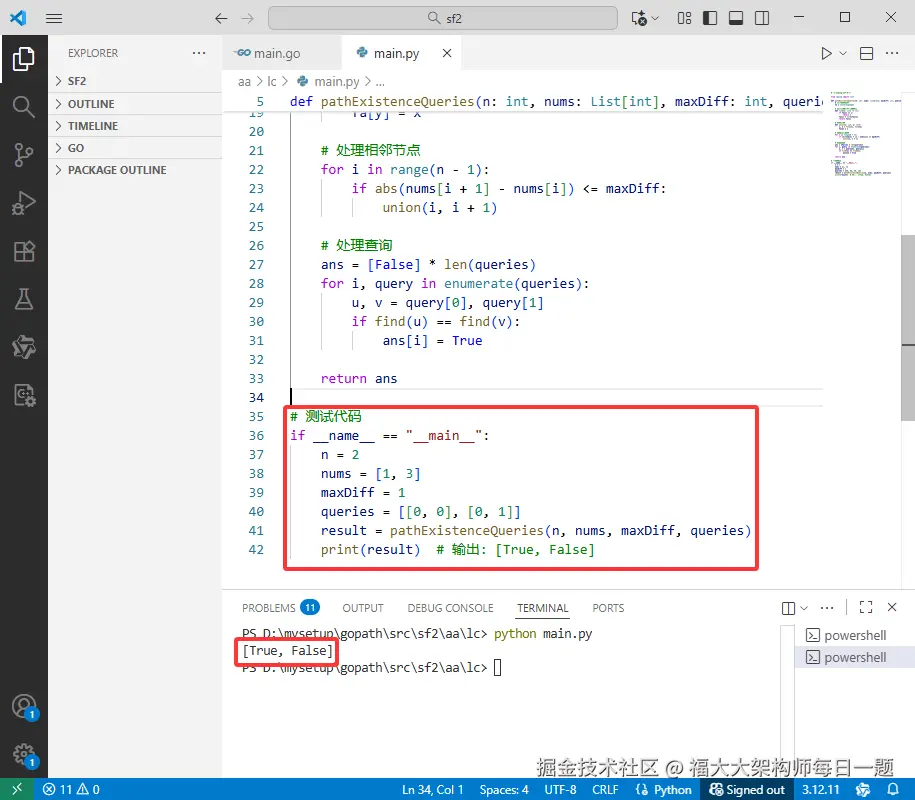Toggle the bottom panel visibility
The image size is (915, 800).
click(736, 18)
